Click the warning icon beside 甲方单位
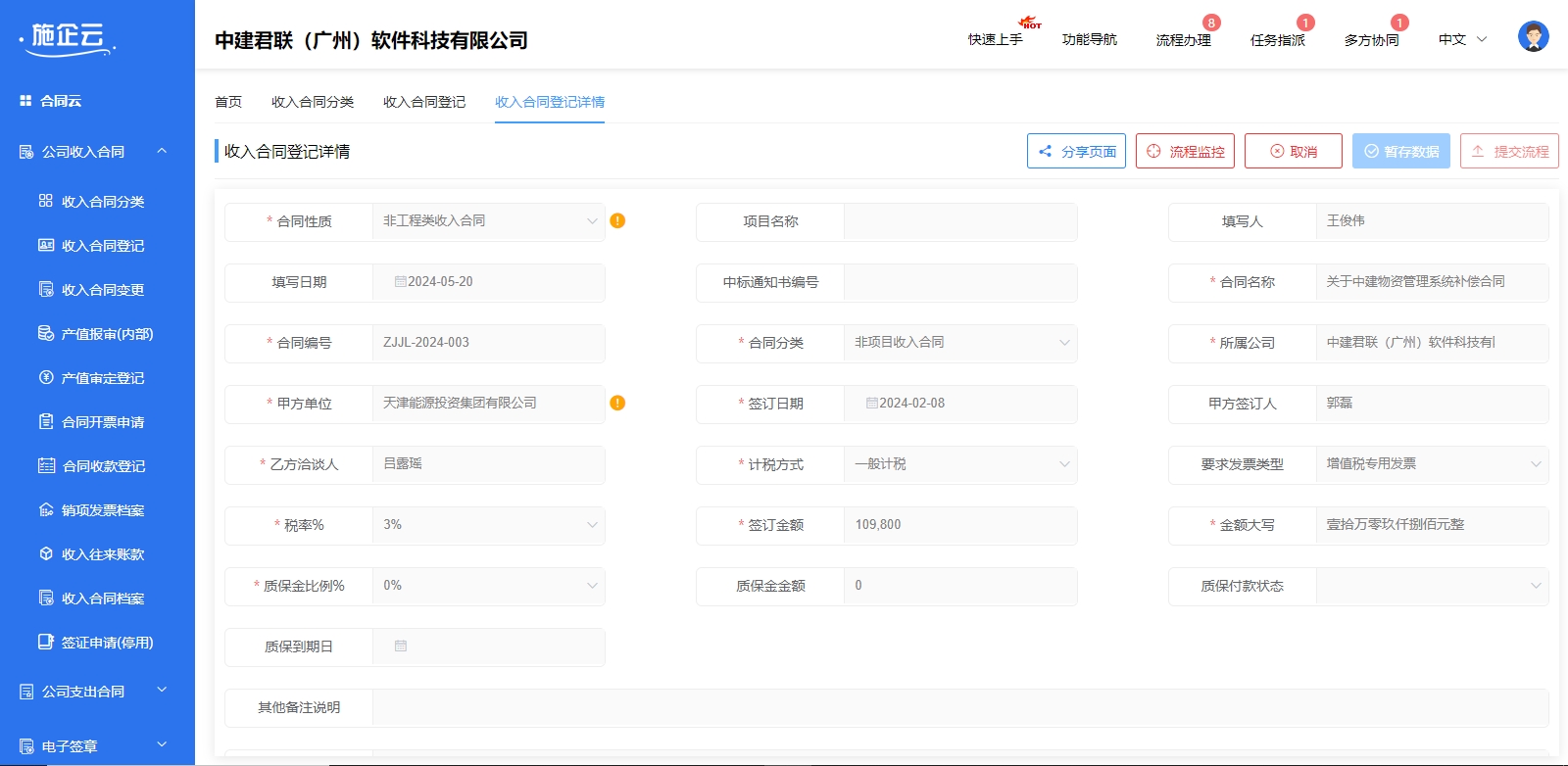This screenshot has height=766, width=1568. 617,403
